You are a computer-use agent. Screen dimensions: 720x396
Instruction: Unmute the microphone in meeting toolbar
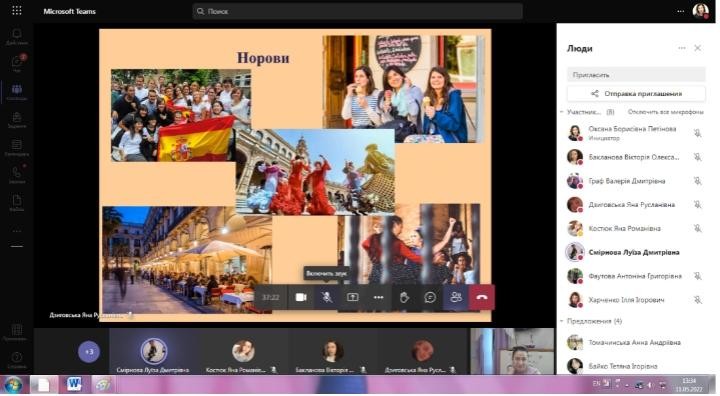[x=326, y=298]
